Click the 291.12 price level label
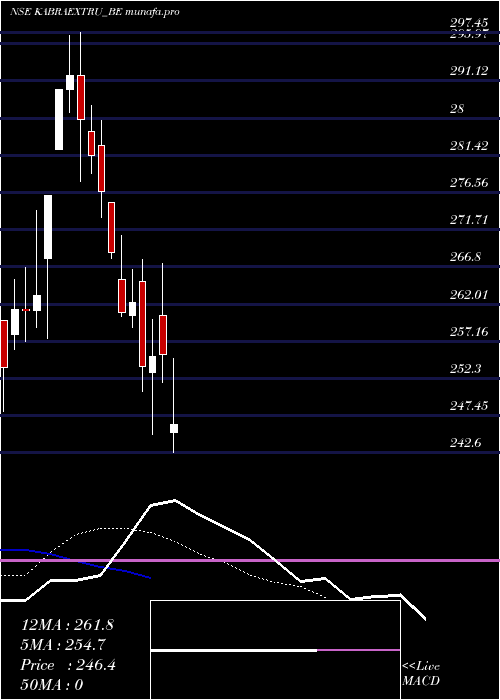Image resolution: width=500 pixels, height=700 pixels. [469, 71]
